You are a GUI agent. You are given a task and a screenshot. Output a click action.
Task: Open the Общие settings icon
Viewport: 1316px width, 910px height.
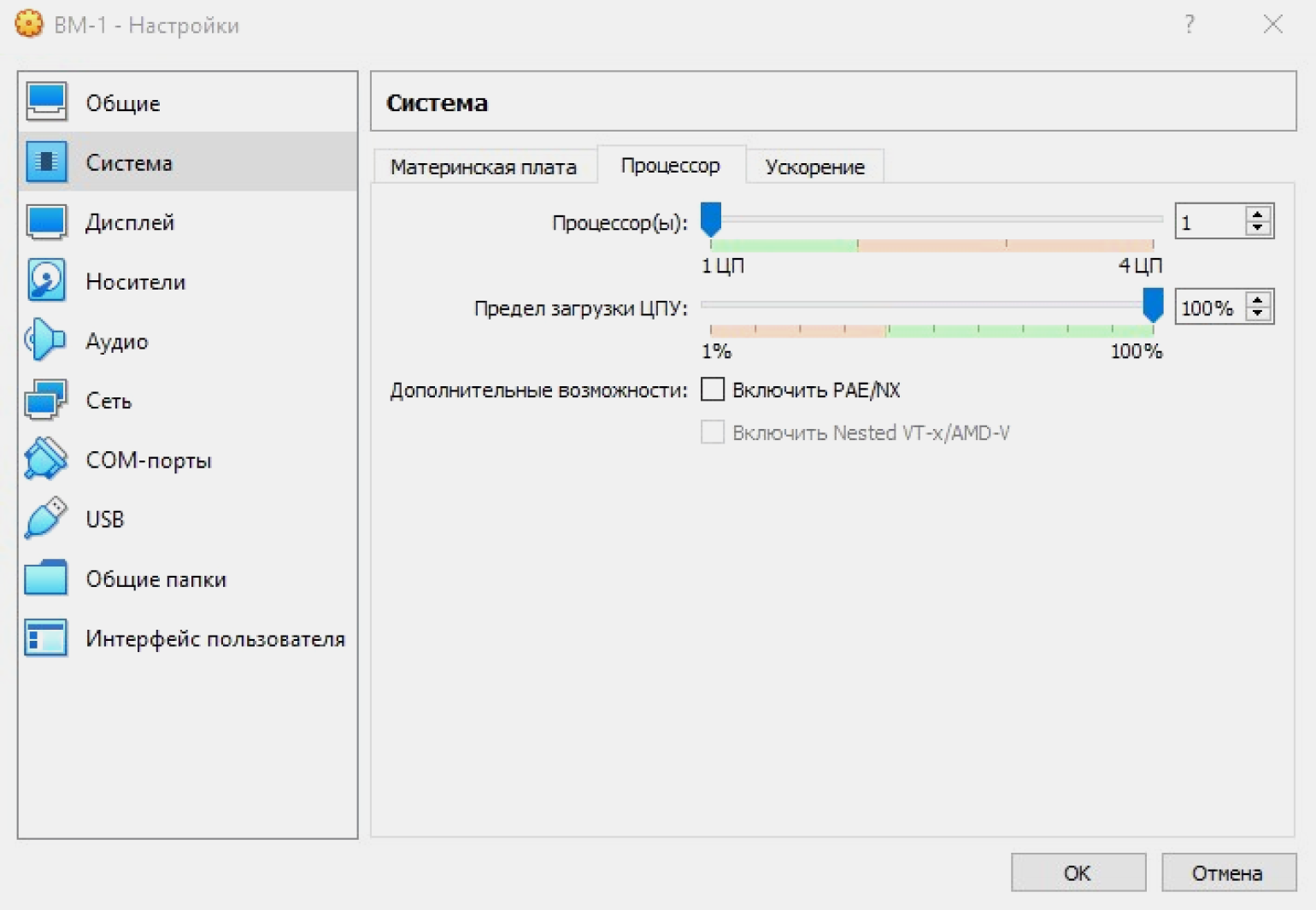(x=46, y=103)
